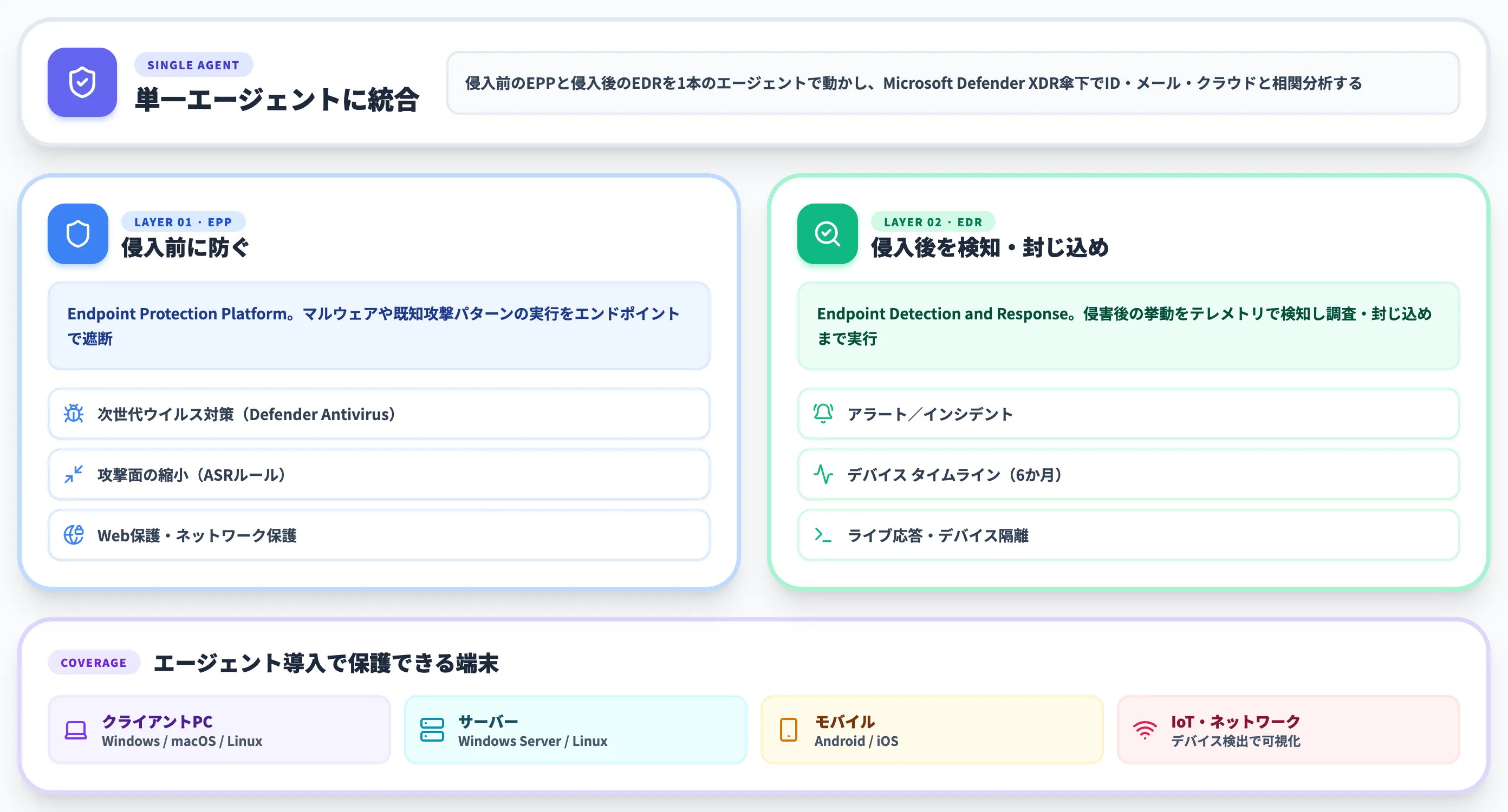
Task: Select the SINGLE AGENT badge
Action: [193, 65]
